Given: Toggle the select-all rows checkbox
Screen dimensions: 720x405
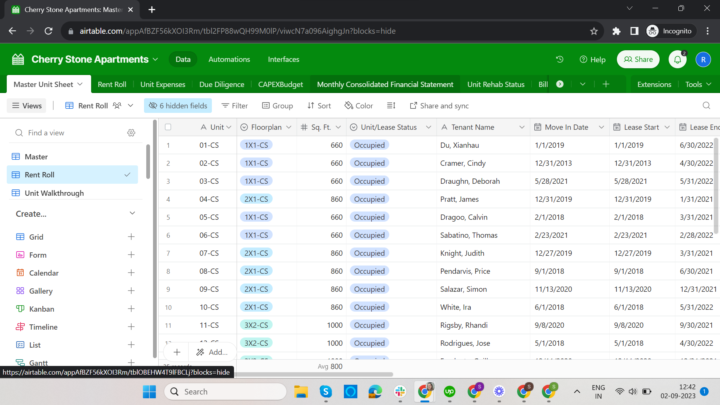Looking at the screenshot, I should click(x=168, y=127).
